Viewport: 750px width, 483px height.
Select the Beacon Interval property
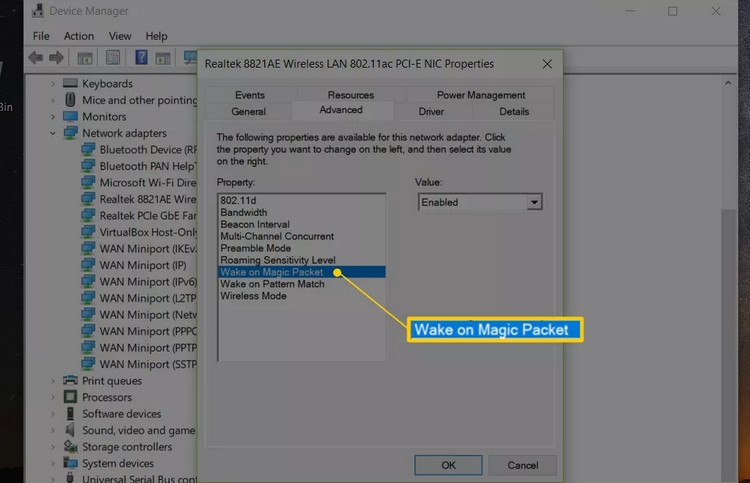coord(302,224)
